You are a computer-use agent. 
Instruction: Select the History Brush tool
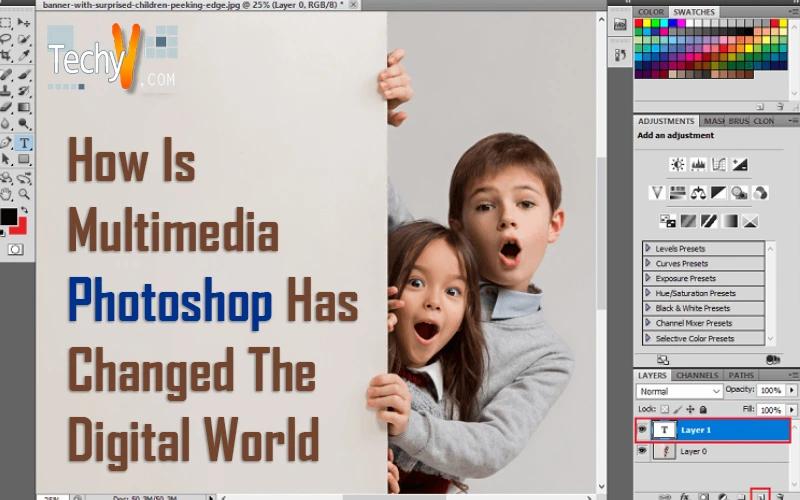click(x=23, y=91)
